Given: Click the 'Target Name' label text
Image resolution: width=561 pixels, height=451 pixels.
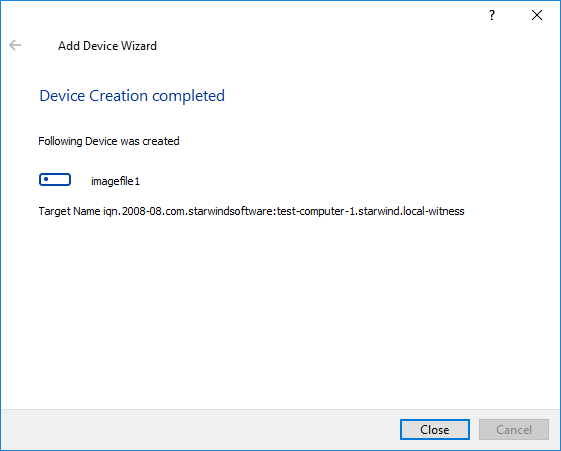Looking at the screenshot, I should [69, 211].
